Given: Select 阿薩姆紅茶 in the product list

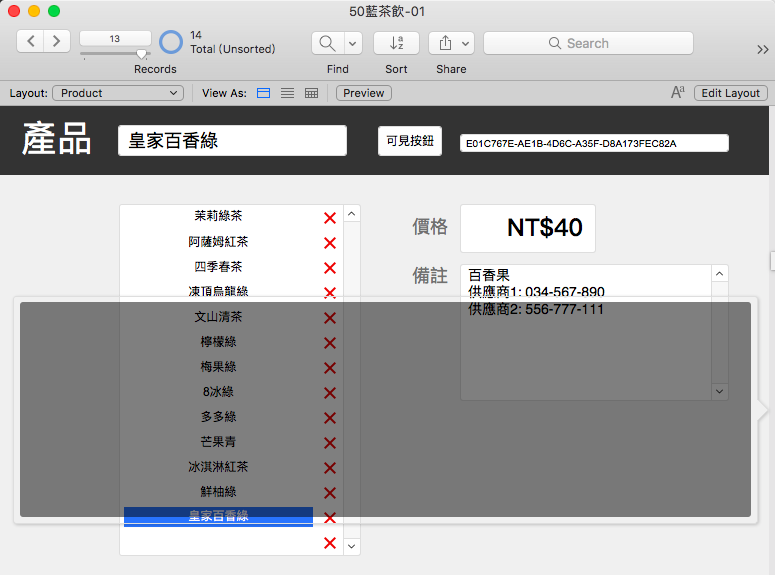Looking at the screenshot, I should point(218,242).
